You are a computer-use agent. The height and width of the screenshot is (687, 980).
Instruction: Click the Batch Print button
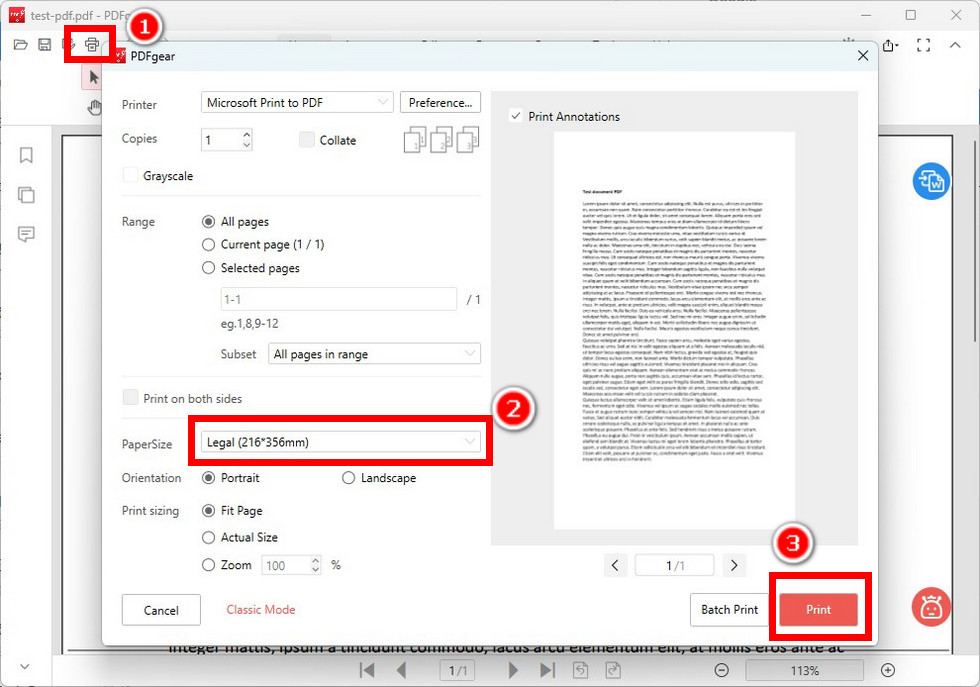click(x=729, y=608)
